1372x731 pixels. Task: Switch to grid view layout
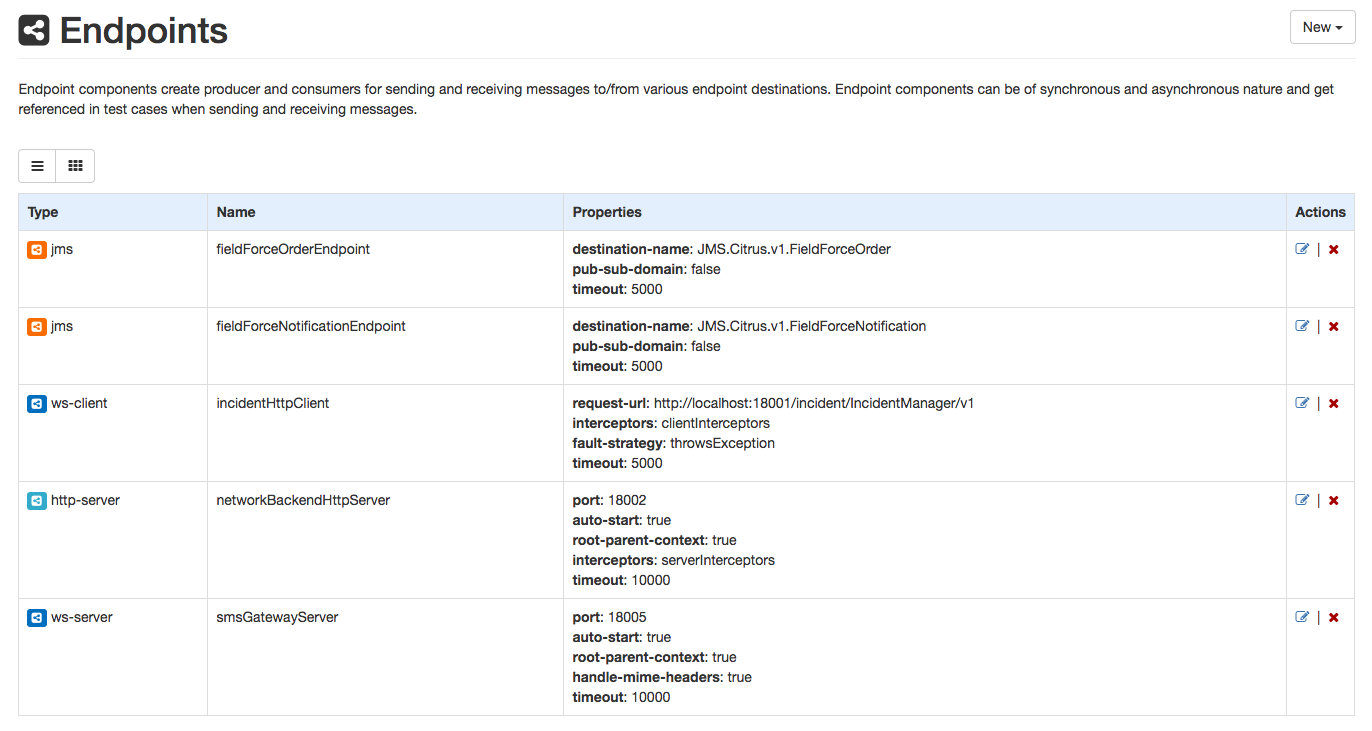[x=75, y=166]
